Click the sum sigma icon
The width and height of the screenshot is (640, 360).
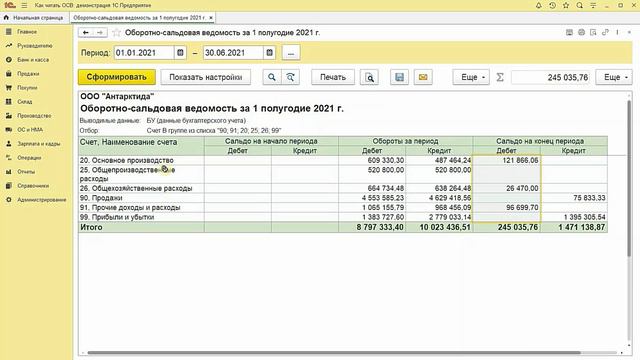tap(500, 77)
